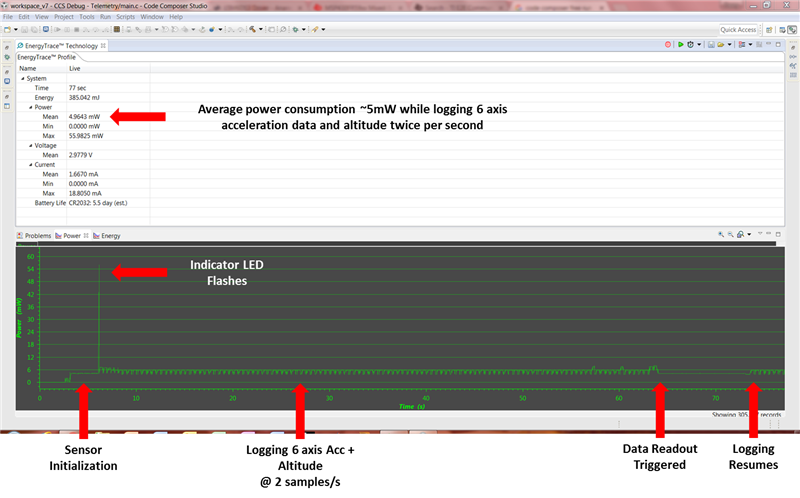This screenshot has width=800, height=498.
Task: Open the Edit menu
Action: coord(24,17)
